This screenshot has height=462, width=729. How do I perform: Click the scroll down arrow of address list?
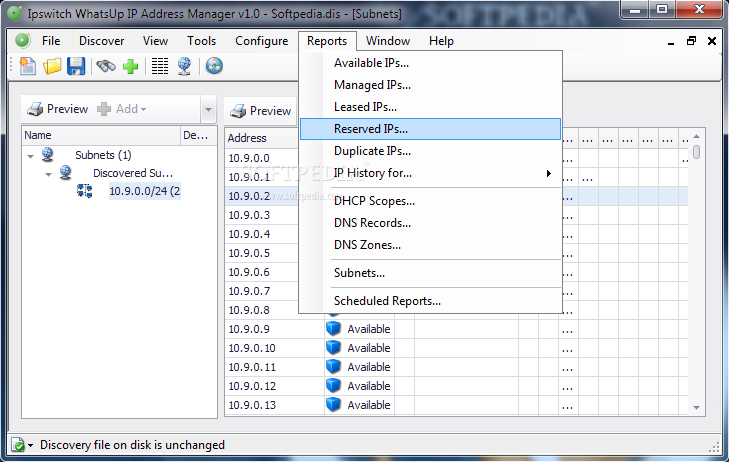(696, 408)
